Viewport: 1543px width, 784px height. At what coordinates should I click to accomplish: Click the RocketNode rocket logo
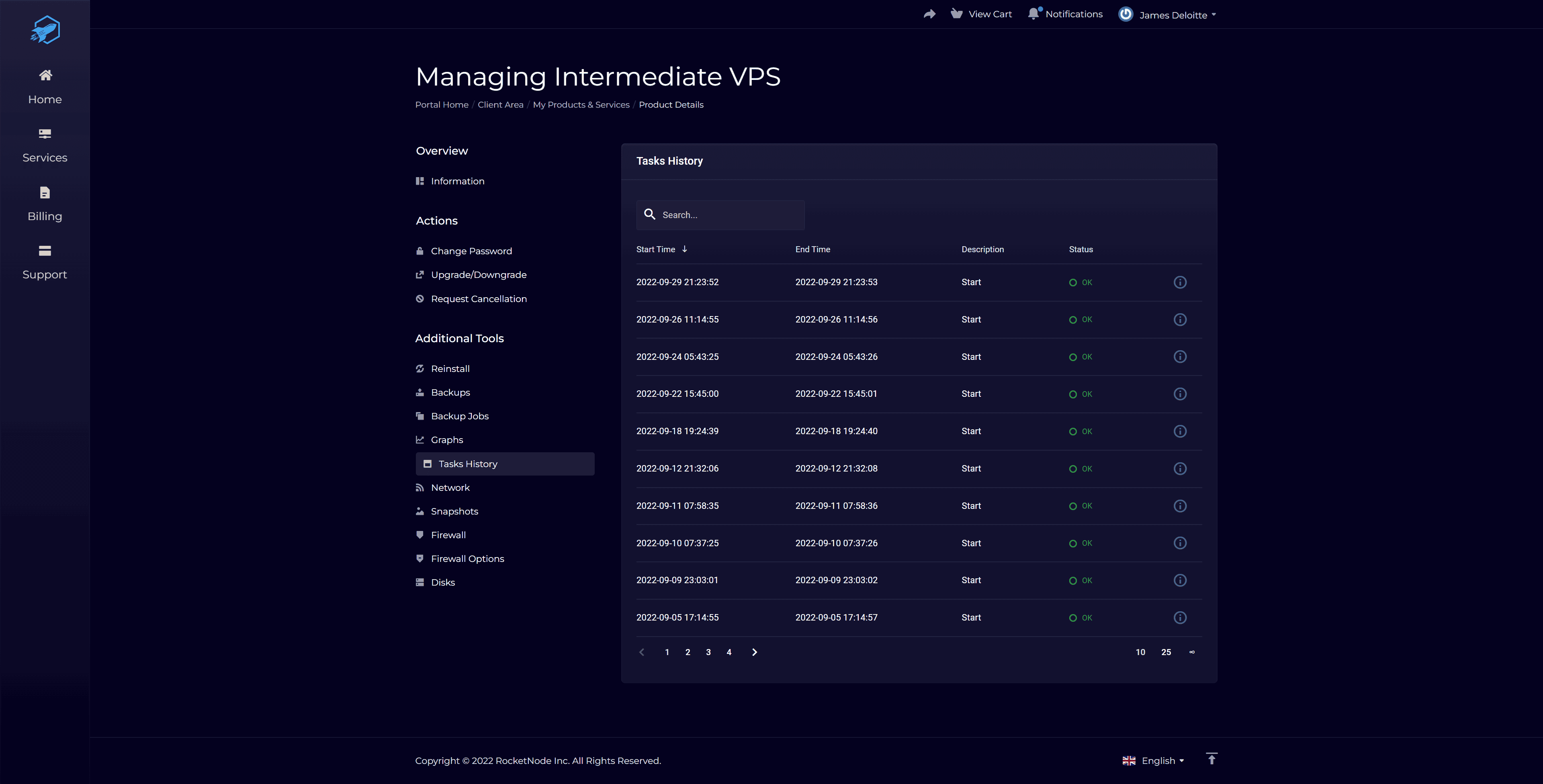coord(45,30)
